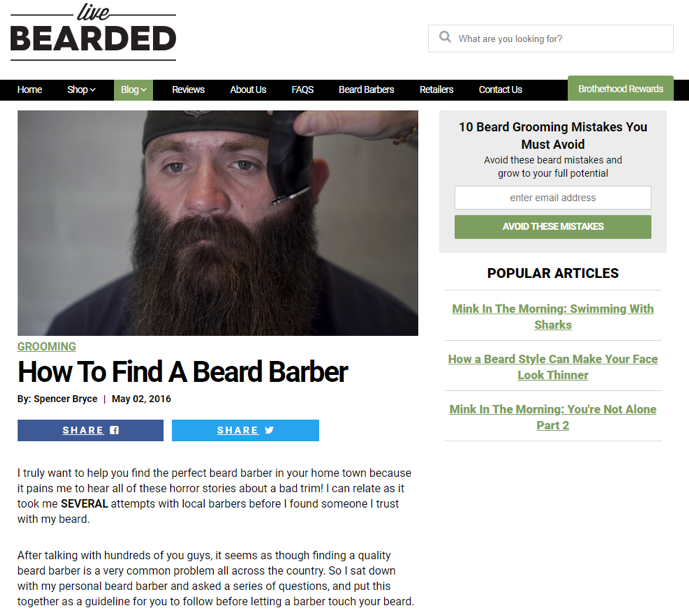Image resolution: width=689 pixels, height=610 pixels.
Task: Open the Live Bearded logo homepage
Action: (93, 31)
